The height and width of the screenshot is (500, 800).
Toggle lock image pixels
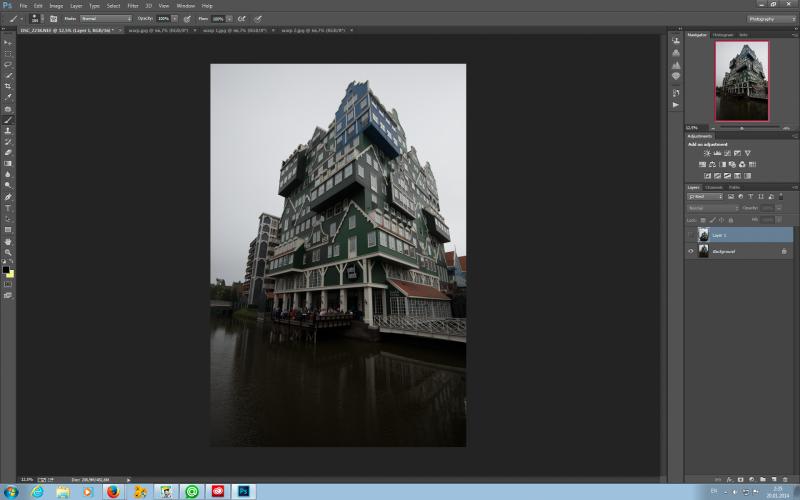coord(712,220)
